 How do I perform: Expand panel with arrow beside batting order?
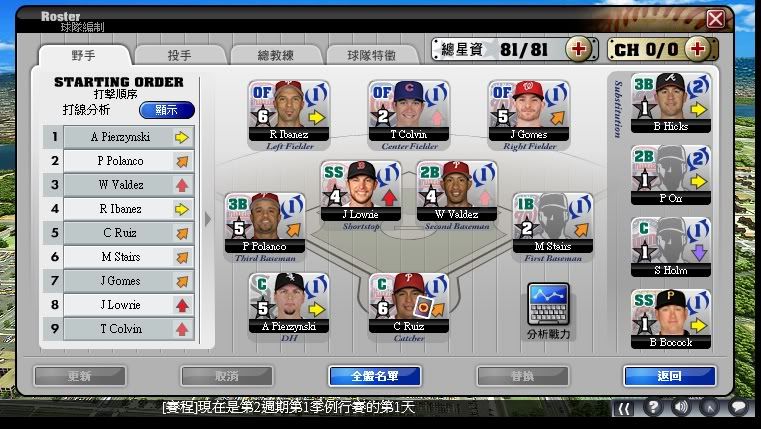[208, 219]
